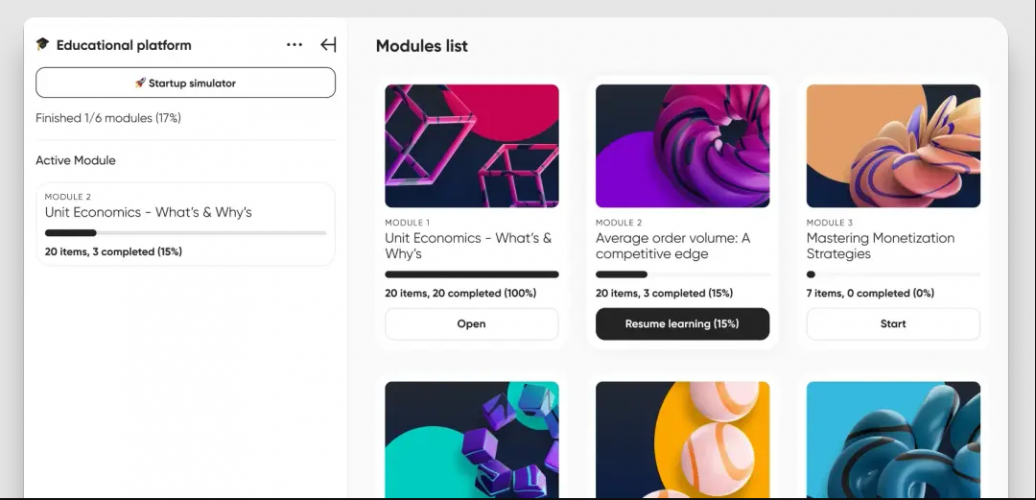Resume learning Average order volume module
This screenshot has width=1036, height=500.
click(682, 324)
